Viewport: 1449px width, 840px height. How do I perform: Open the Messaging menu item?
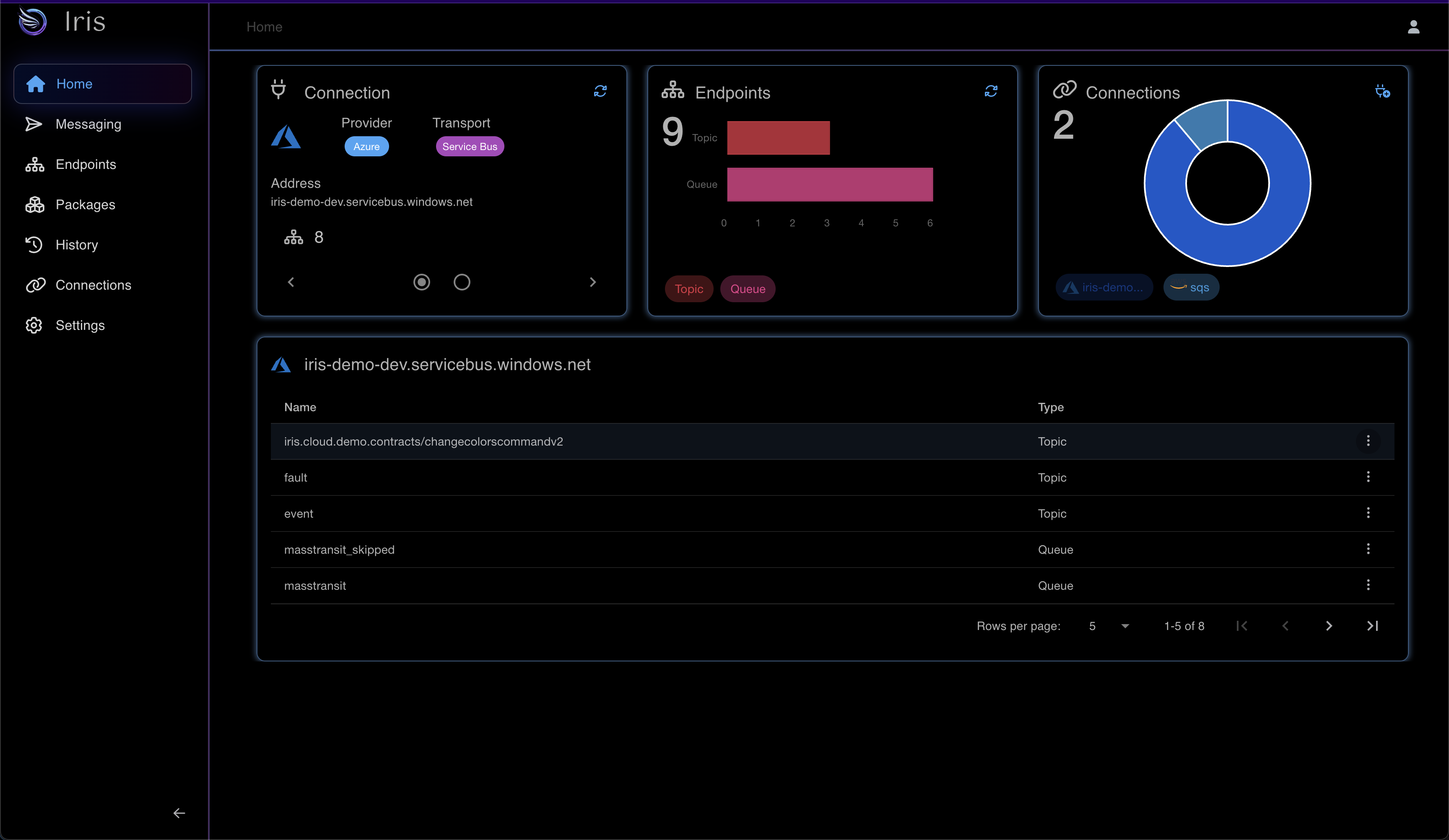(88, 124)
